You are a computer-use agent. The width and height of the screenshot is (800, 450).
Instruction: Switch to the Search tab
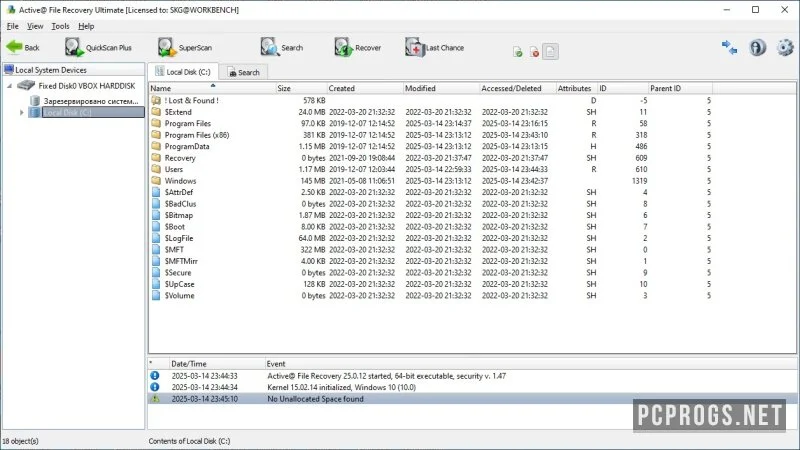point(244,72)
